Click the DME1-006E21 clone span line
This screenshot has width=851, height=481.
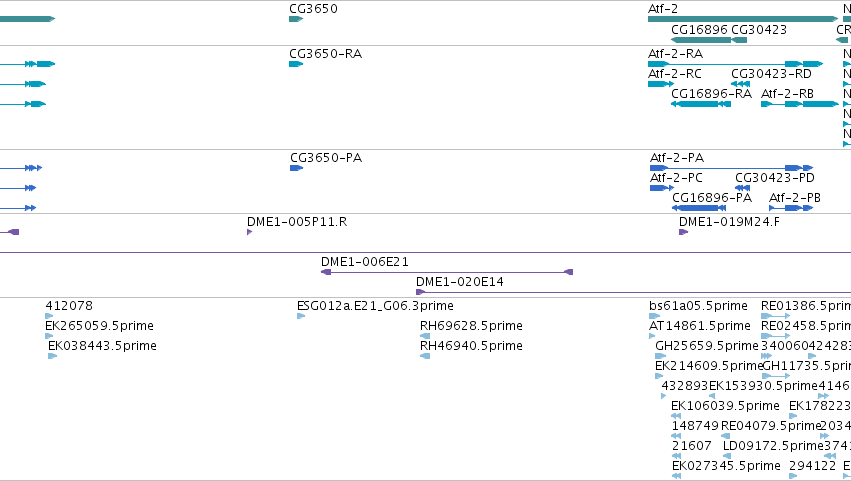click(x=447, y=272)
